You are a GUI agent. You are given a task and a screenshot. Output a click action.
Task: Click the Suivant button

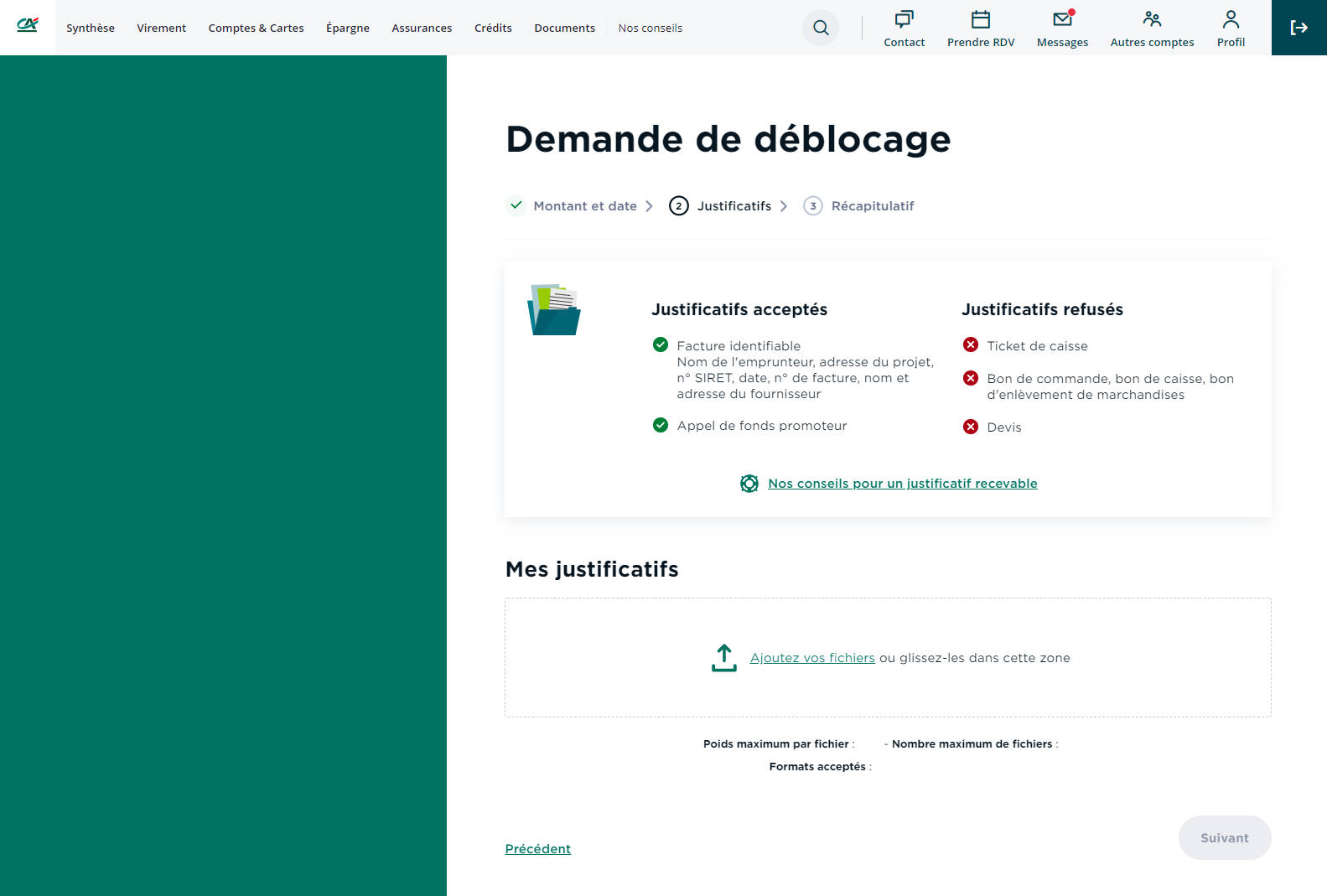coord(1224,838)
